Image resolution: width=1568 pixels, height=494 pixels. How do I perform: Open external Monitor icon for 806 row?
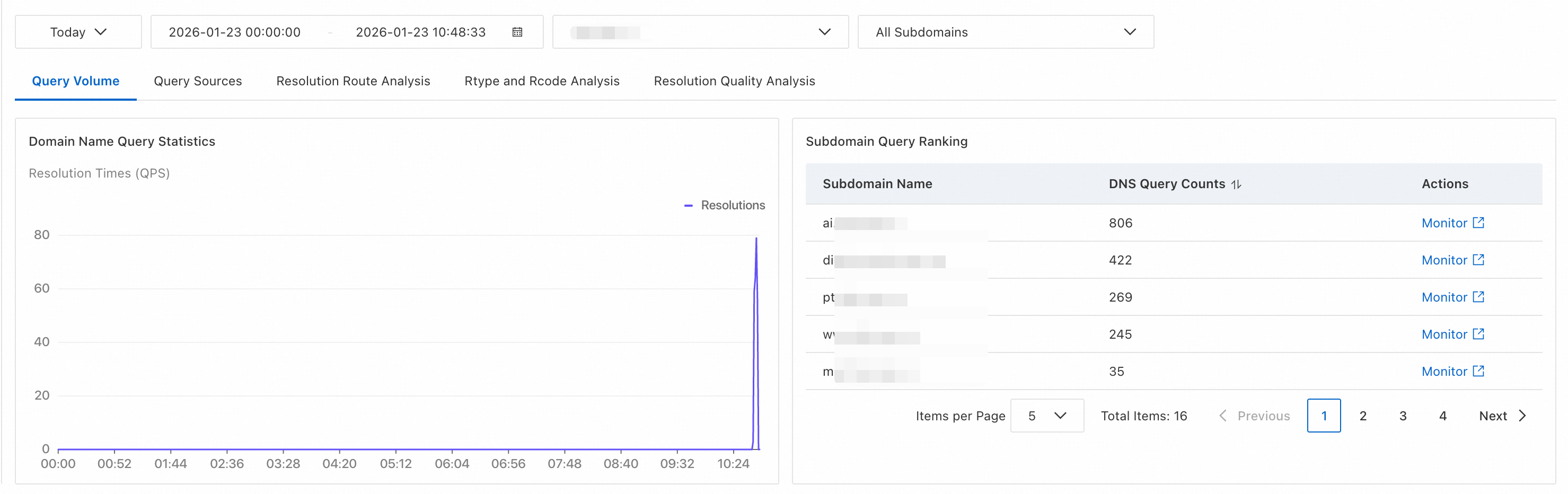1478,223
